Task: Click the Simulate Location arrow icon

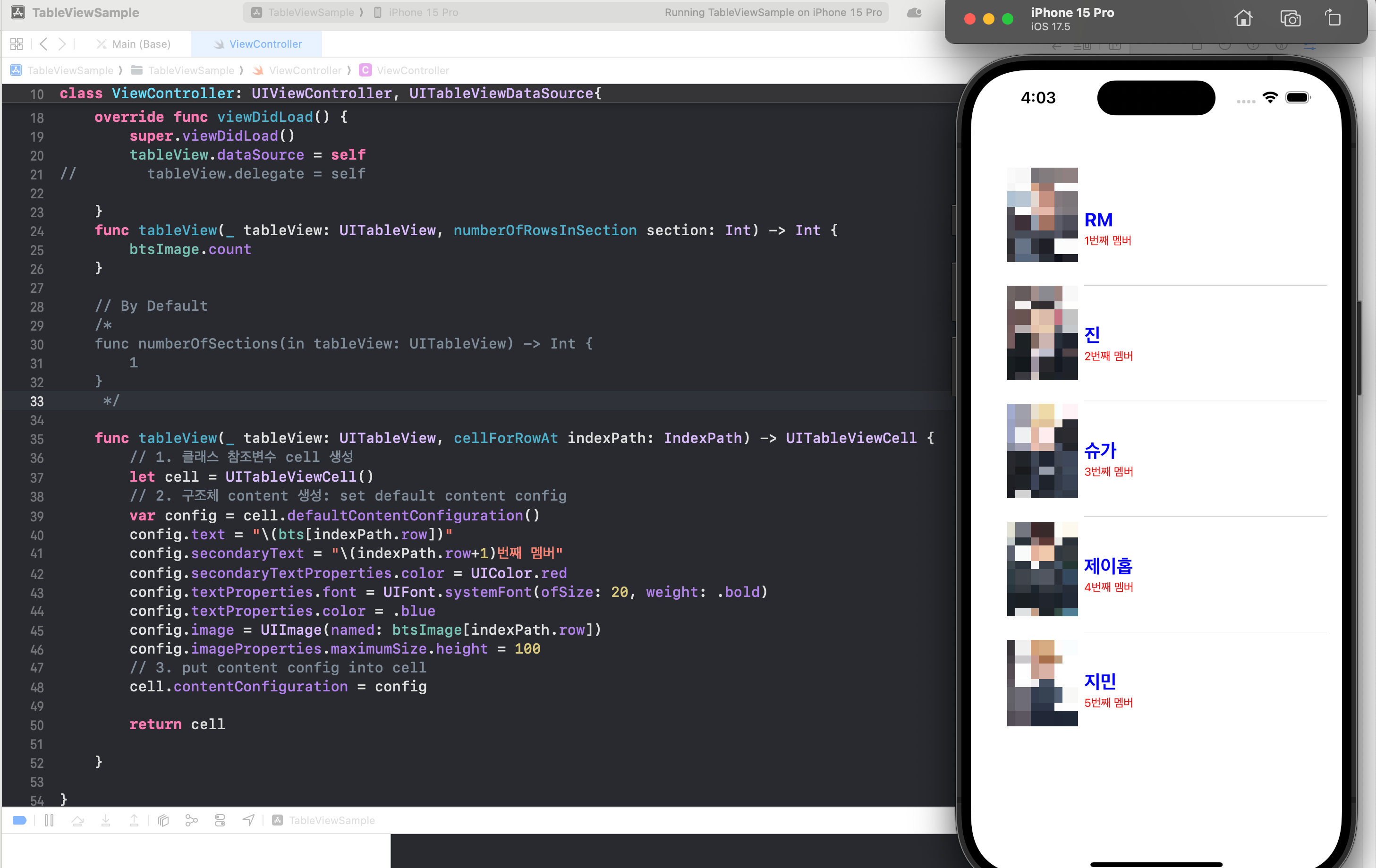Action: 248,820
